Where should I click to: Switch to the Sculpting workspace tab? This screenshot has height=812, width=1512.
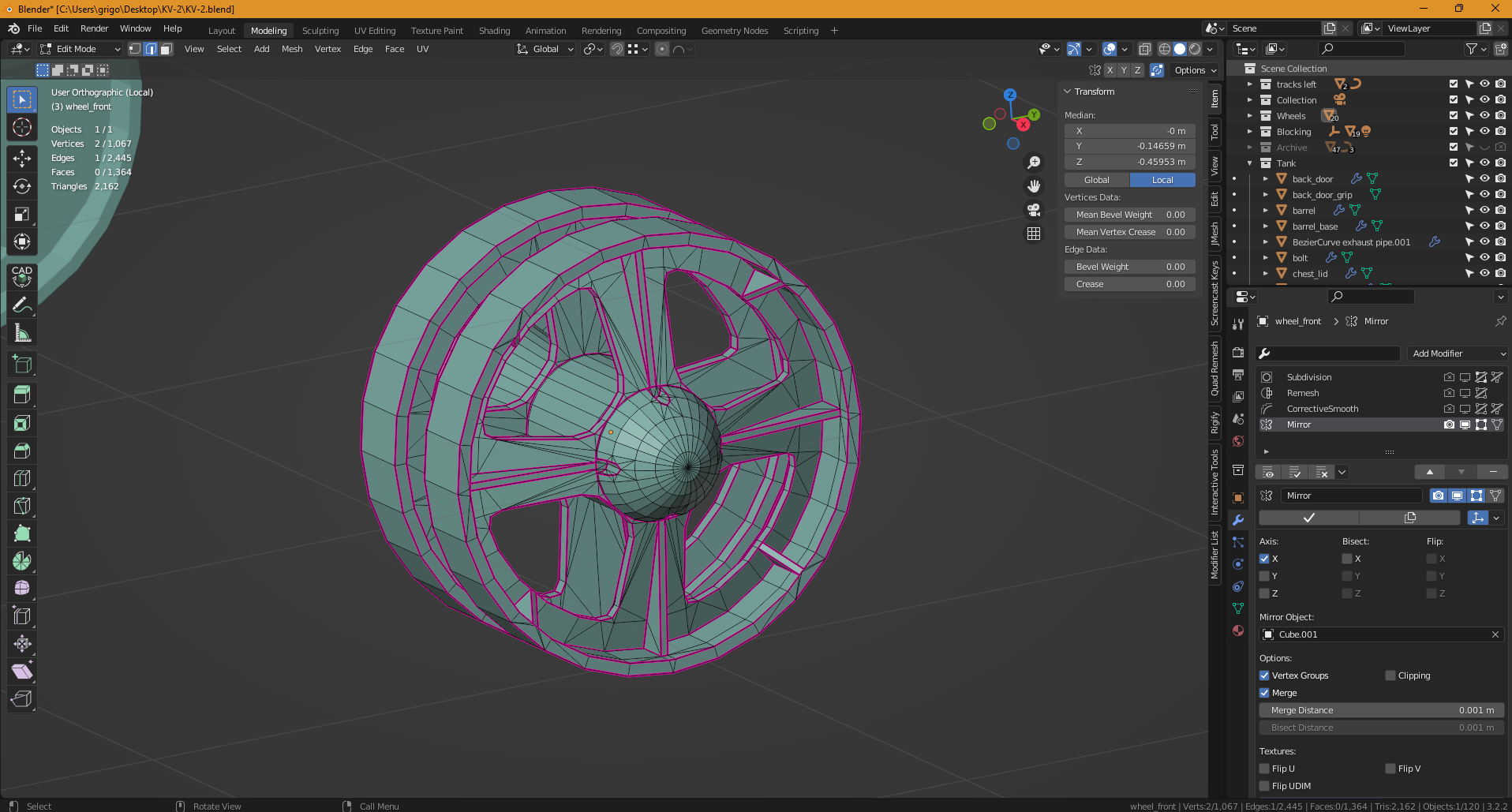coord(320,31)
